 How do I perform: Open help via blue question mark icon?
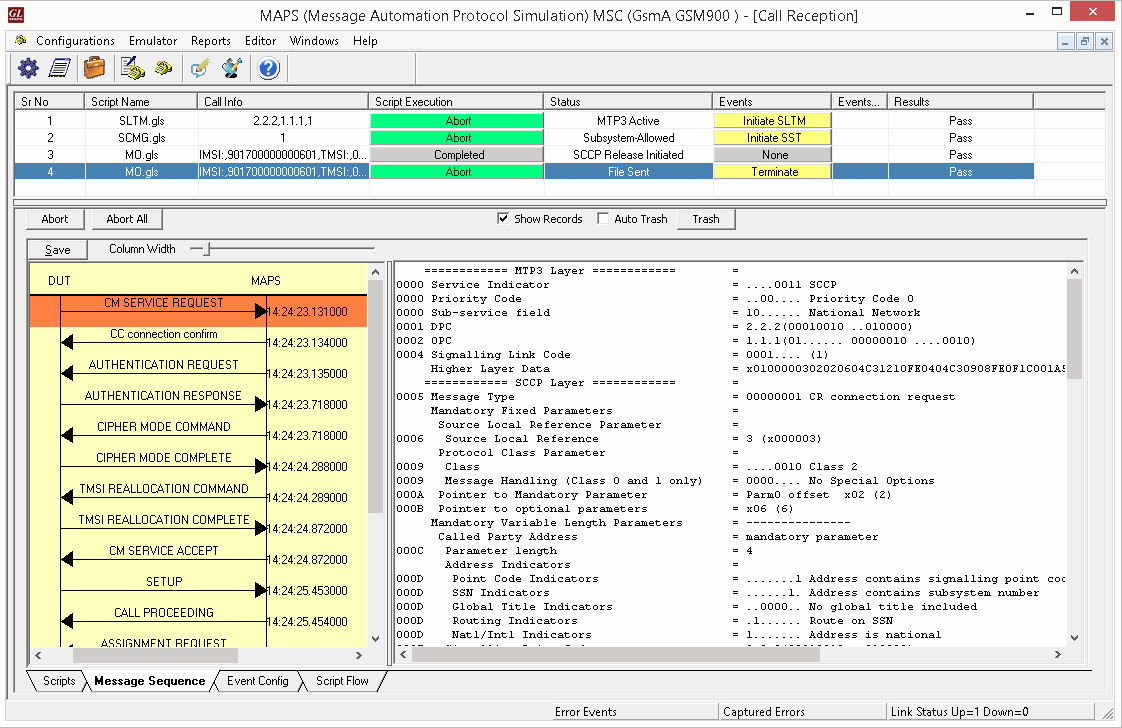click(x=268, y=69)
